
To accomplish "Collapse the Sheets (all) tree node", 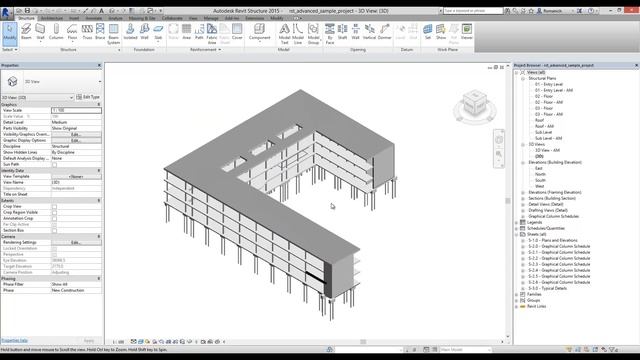I will (517, 235).
